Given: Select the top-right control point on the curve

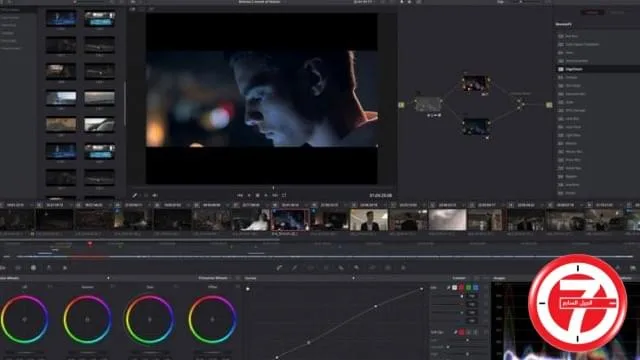Looking at the screenshot, I should [x=422, y=289].
